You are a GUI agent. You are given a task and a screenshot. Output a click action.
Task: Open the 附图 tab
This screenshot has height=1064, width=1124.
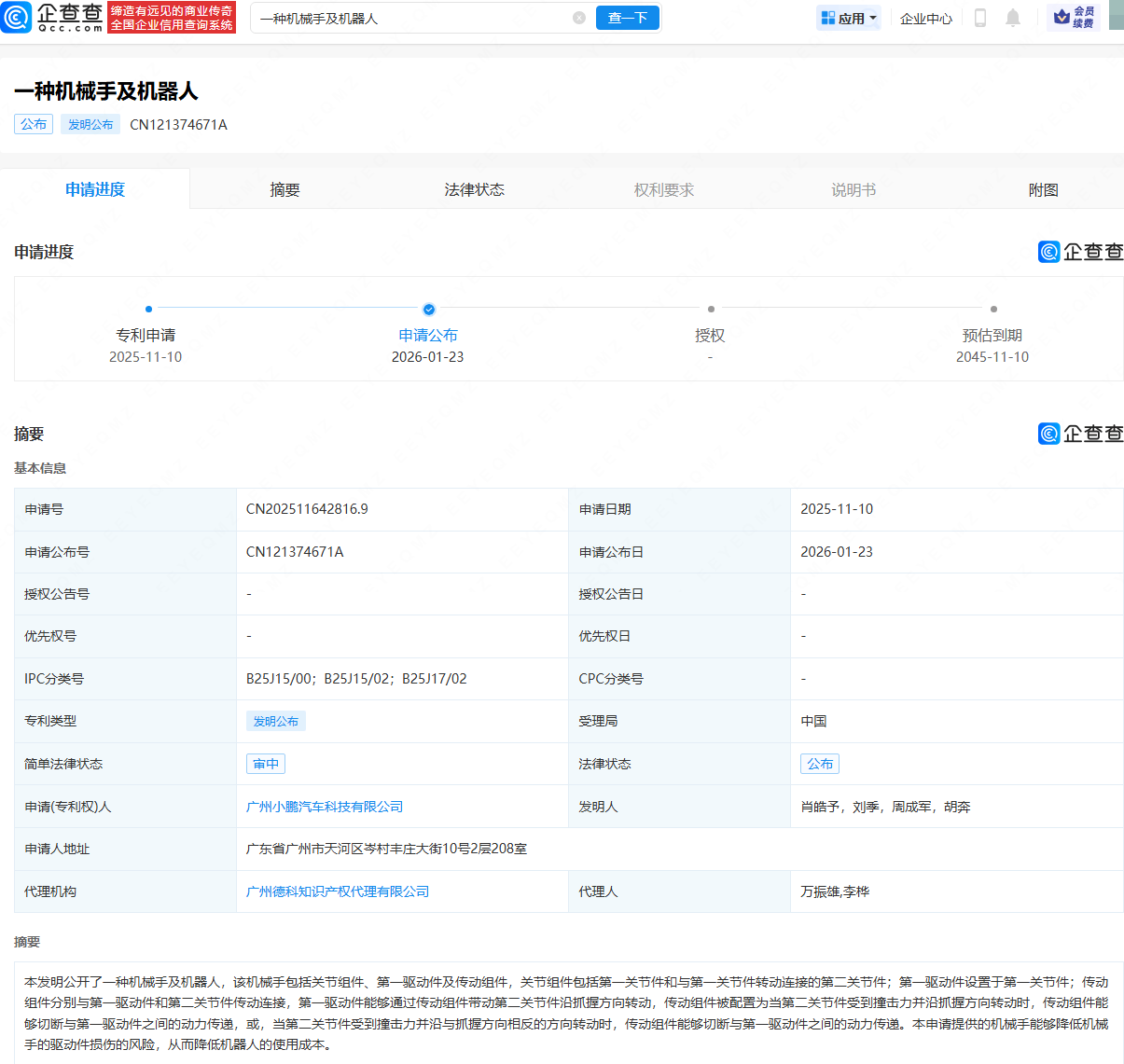coord(1043,188)
